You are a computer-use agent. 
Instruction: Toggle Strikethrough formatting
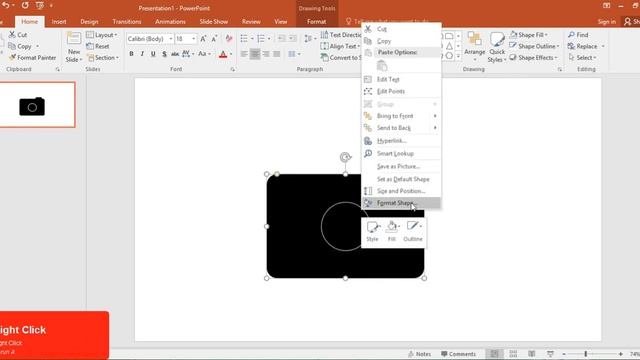(175, 54)
